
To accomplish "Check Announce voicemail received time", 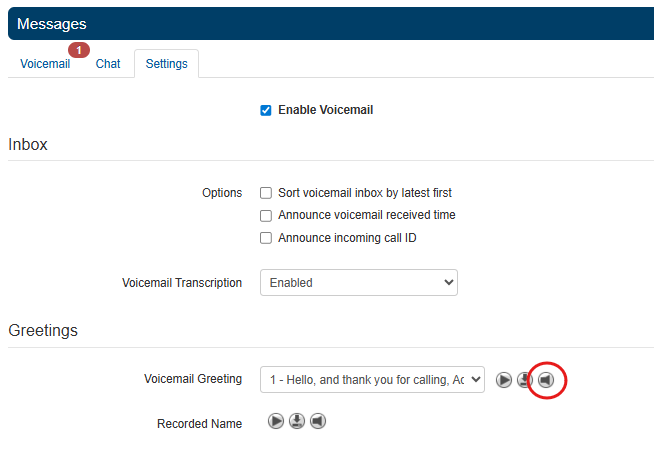I will pyautogui.click(x=266, y=215).
